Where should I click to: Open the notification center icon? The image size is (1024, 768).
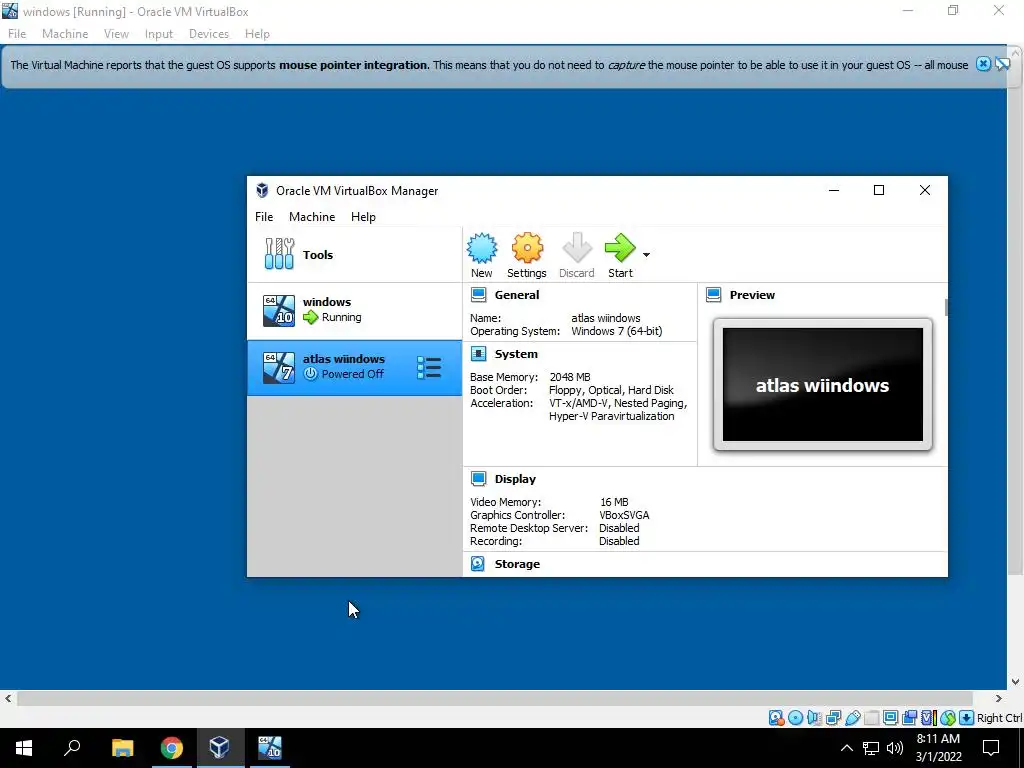991,748
